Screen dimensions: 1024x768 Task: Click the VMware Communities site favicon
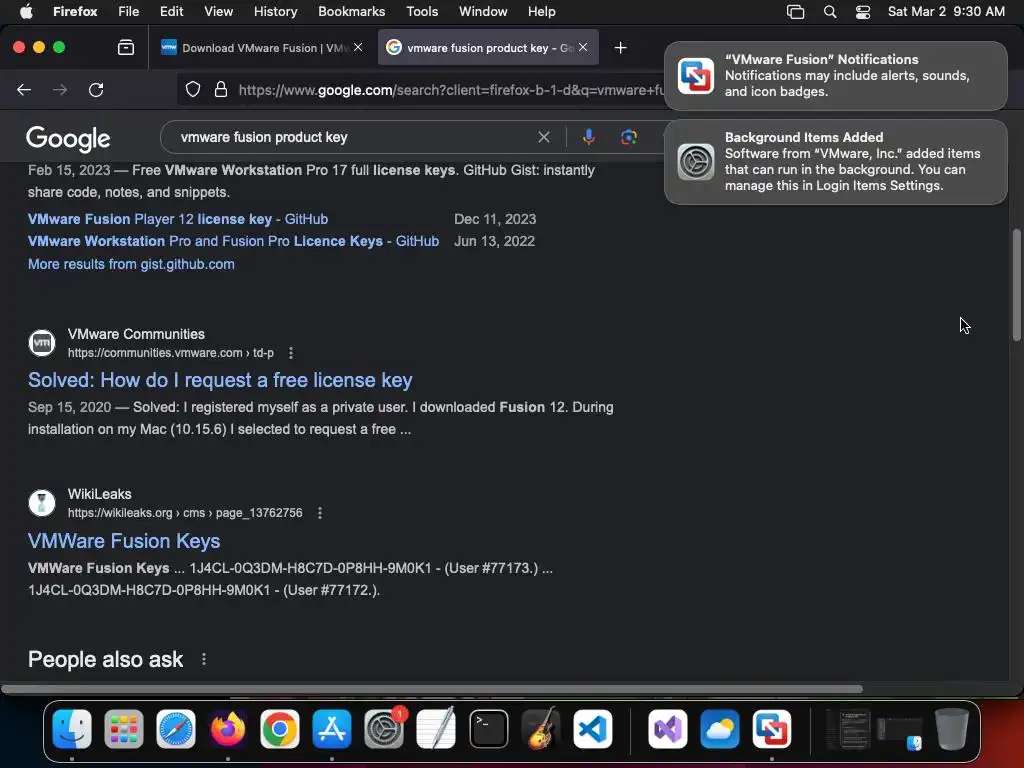point(42,343)
